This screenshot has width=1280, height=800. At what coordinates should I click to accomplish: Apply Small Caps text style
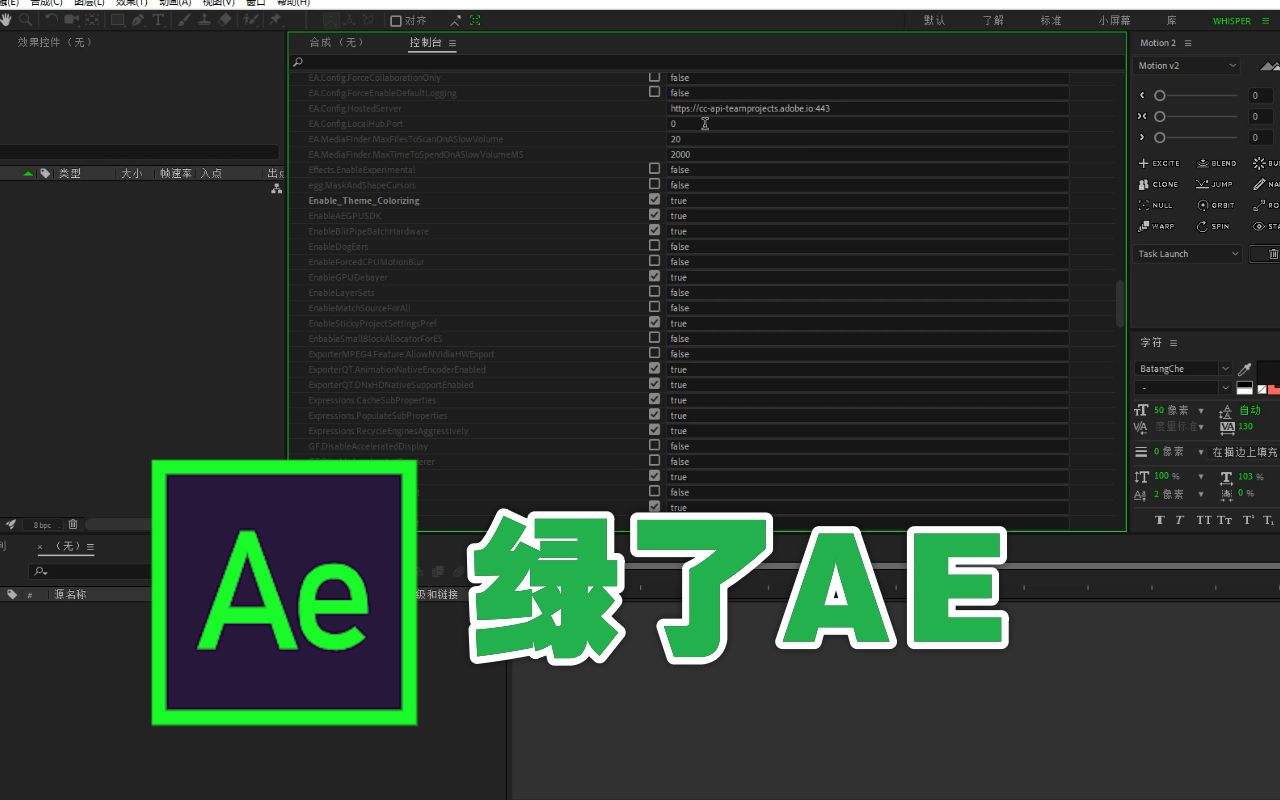[x=1225, y=520]
